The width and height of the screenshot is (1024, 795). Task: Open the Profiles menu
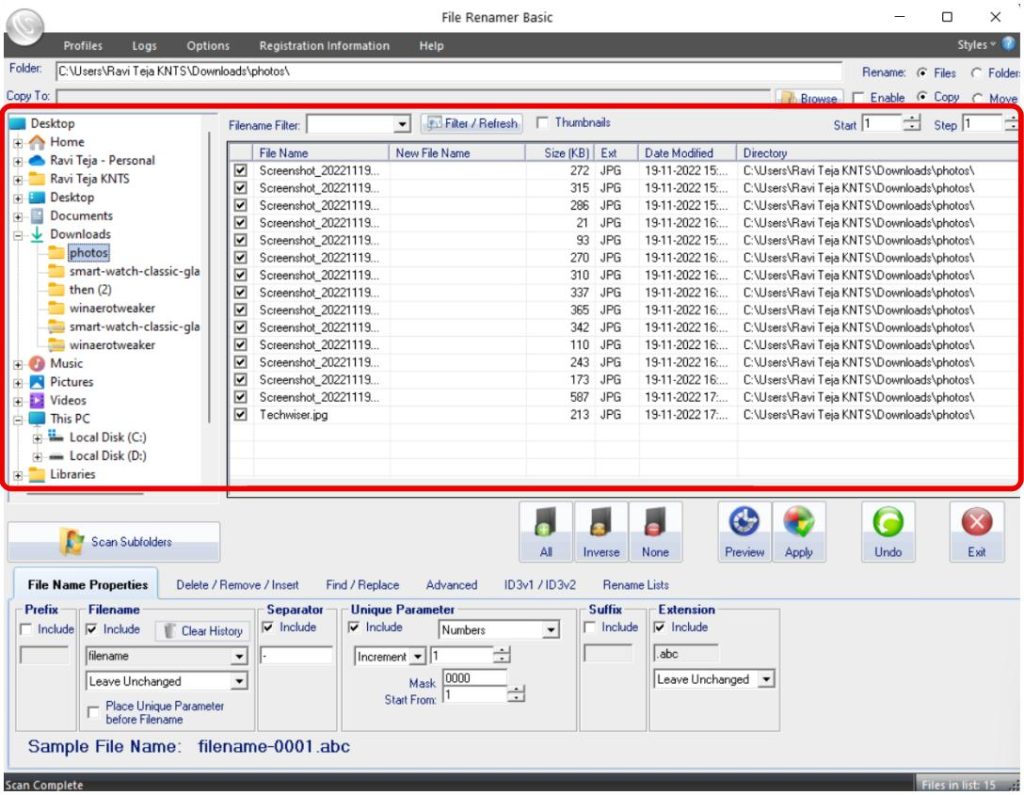83,46
